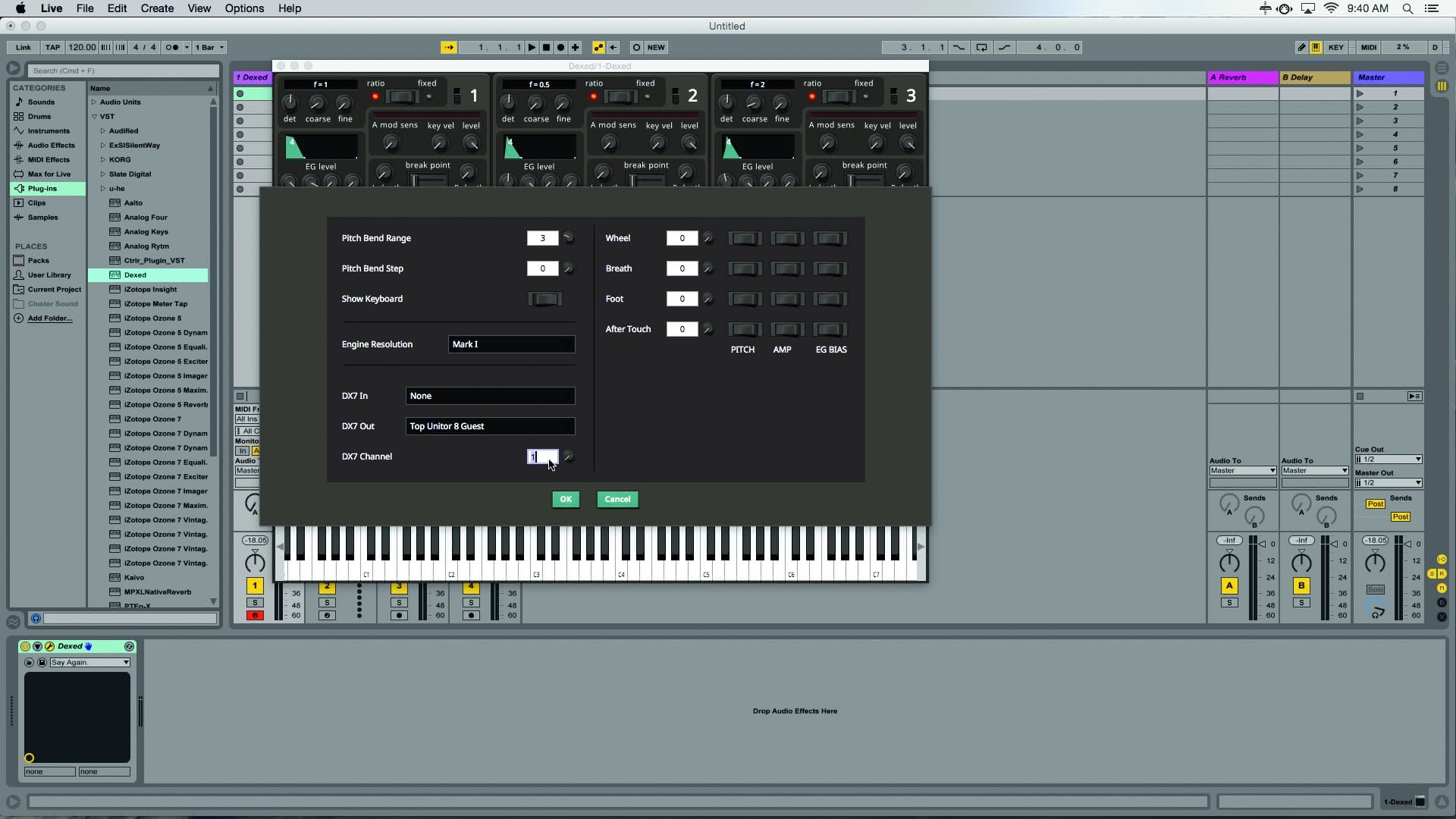
Task: Click the Nudge tempo down icon
Action: (105, 47)
